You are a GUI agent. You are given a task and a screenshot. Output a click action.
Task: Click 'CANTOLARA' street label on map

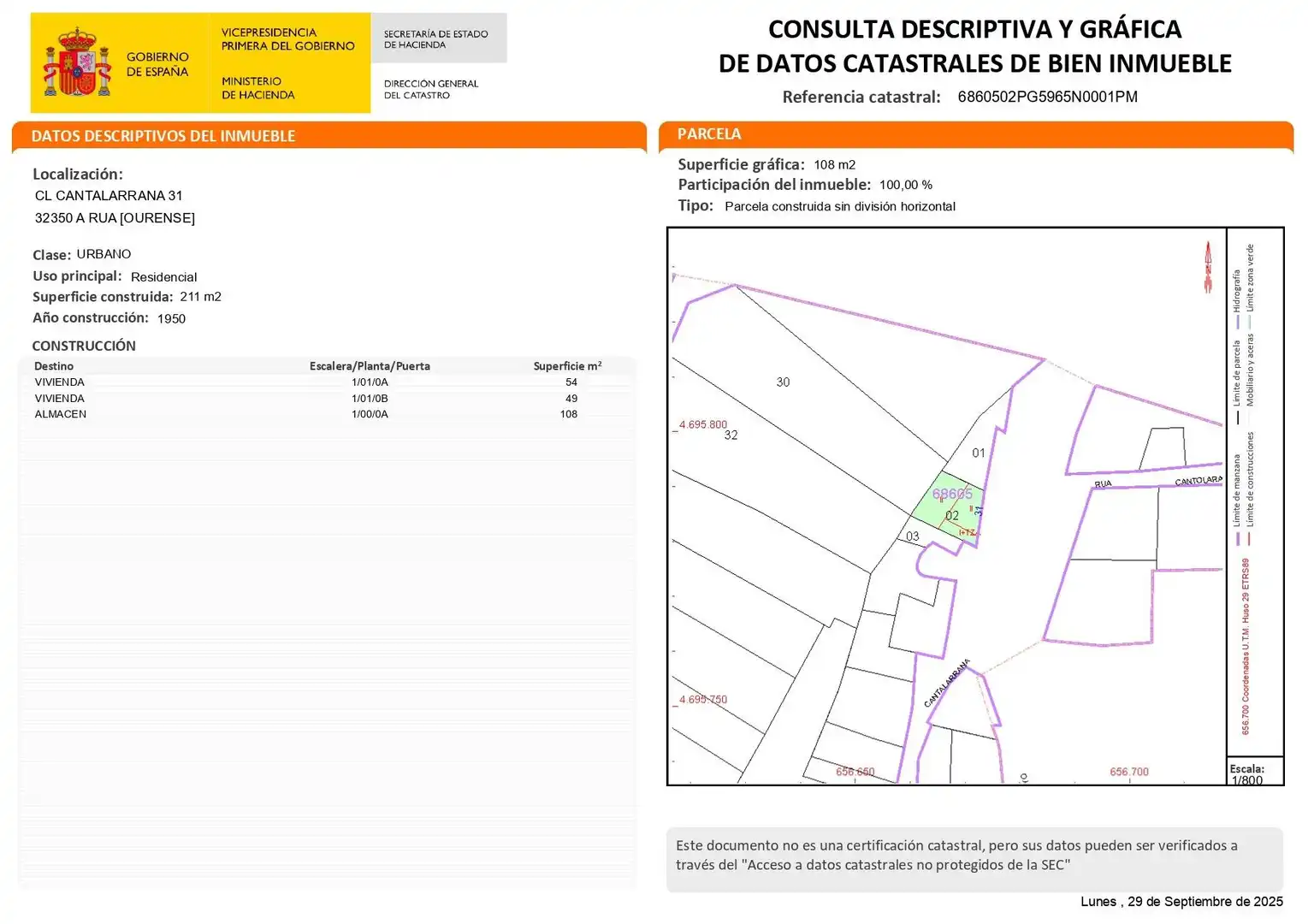(1199, 481)
